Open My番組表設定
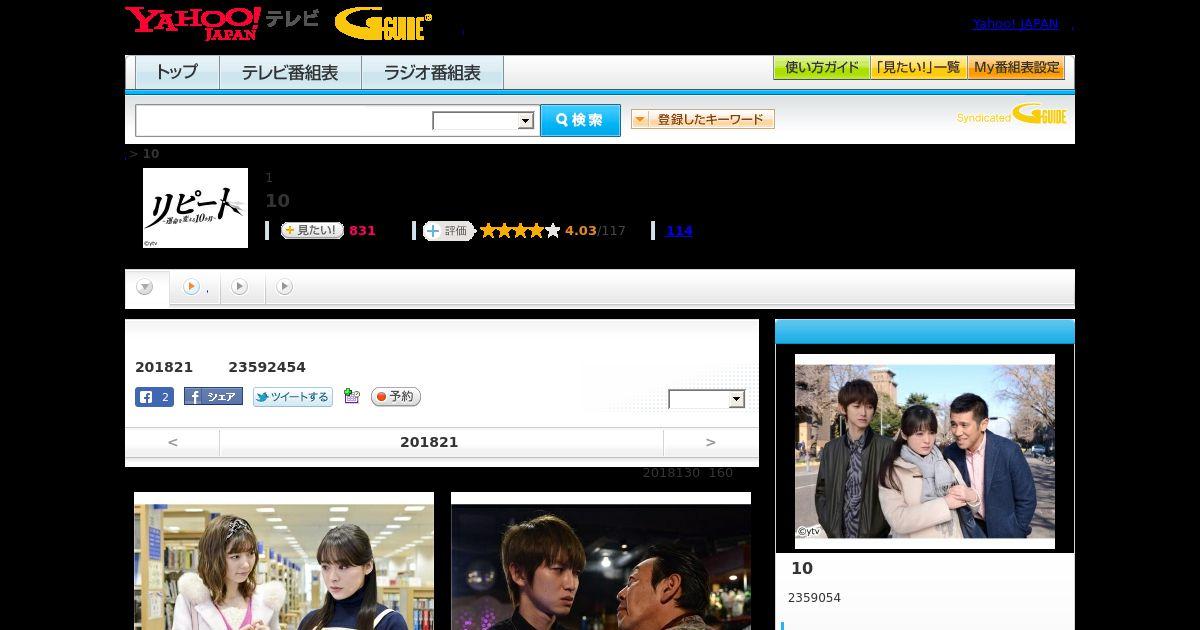Screen dimensions: 1200x630 (1016, 68)
